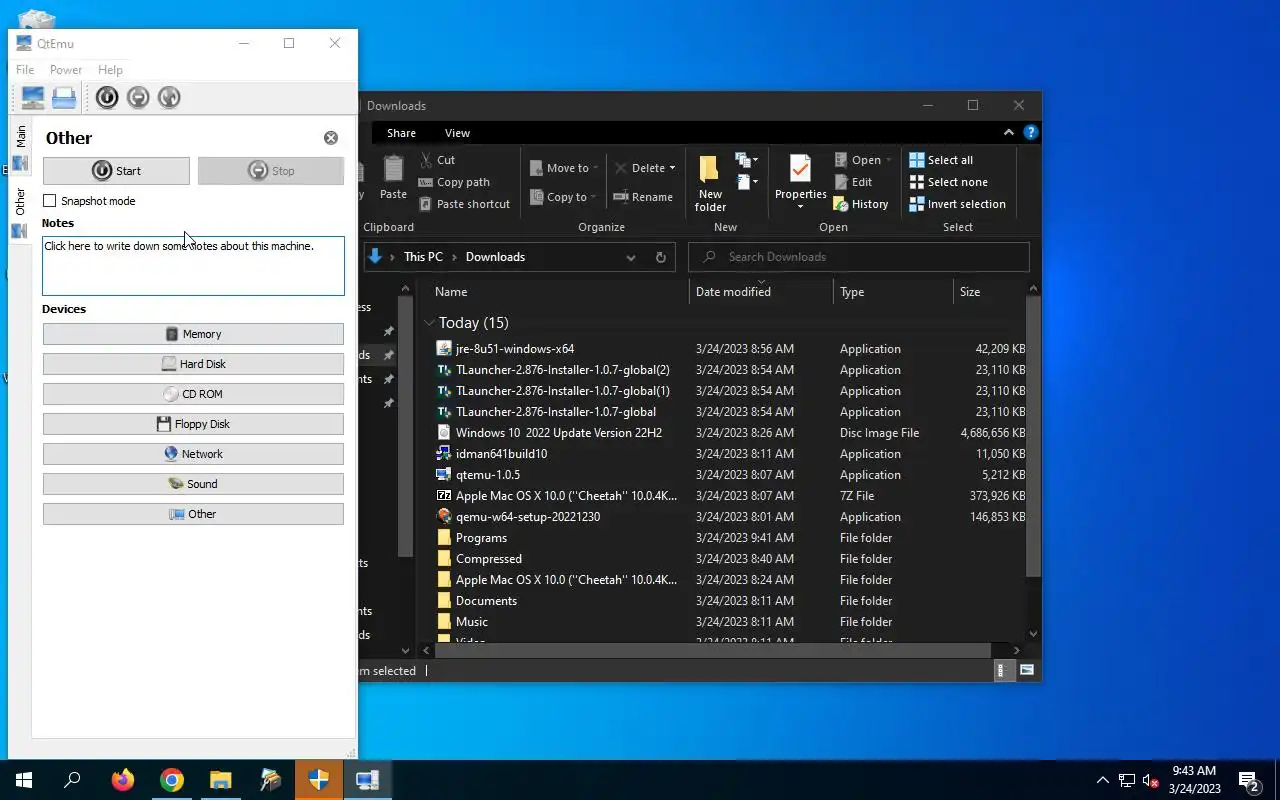This screenshot has height=800, width=1280.
Task: Click the Edit item in the Open group
Action: 853,182
